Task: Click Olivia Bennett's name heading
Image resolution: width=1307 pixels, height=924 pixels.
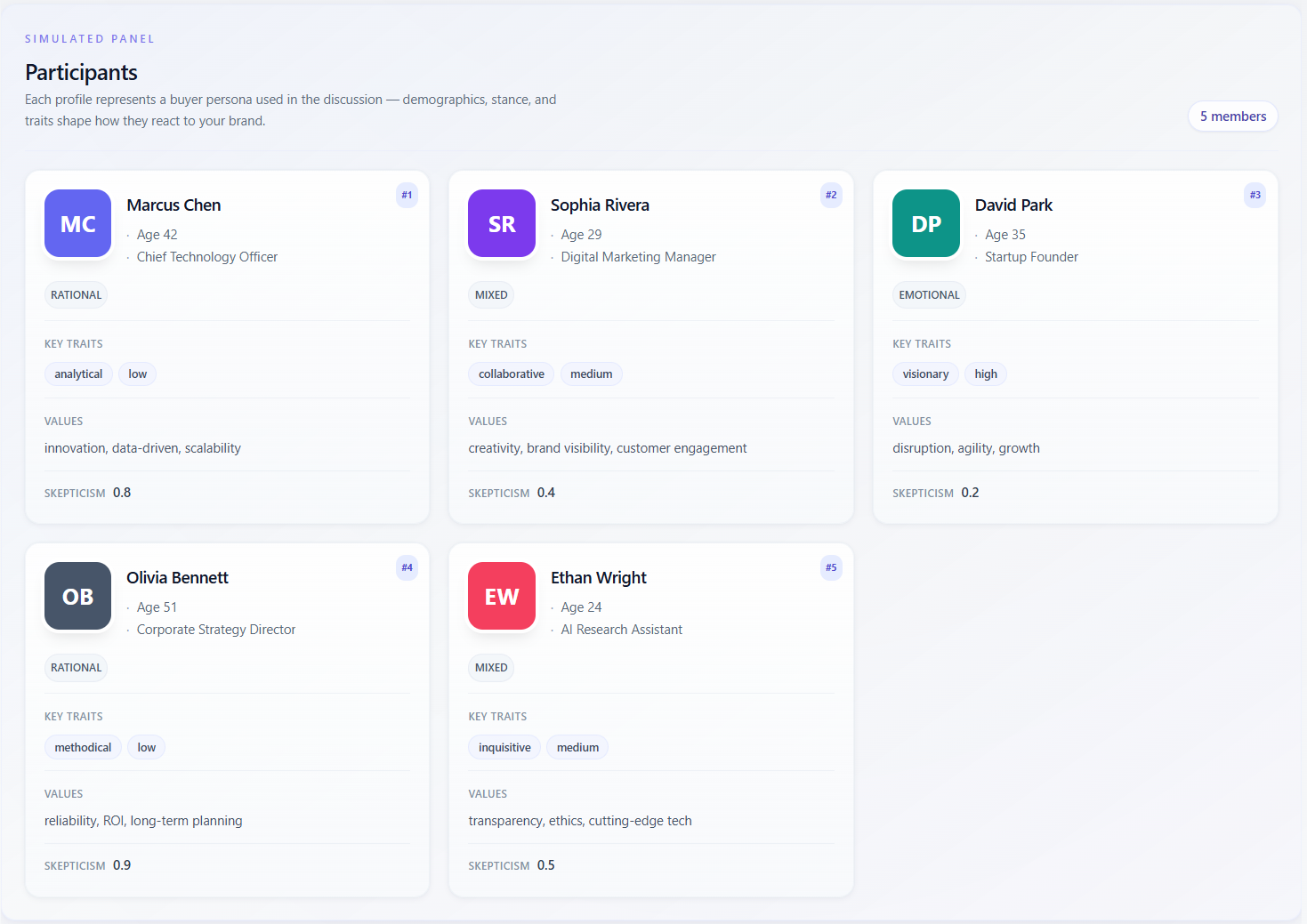Action: pyautogui.click(x=177, y=578)
